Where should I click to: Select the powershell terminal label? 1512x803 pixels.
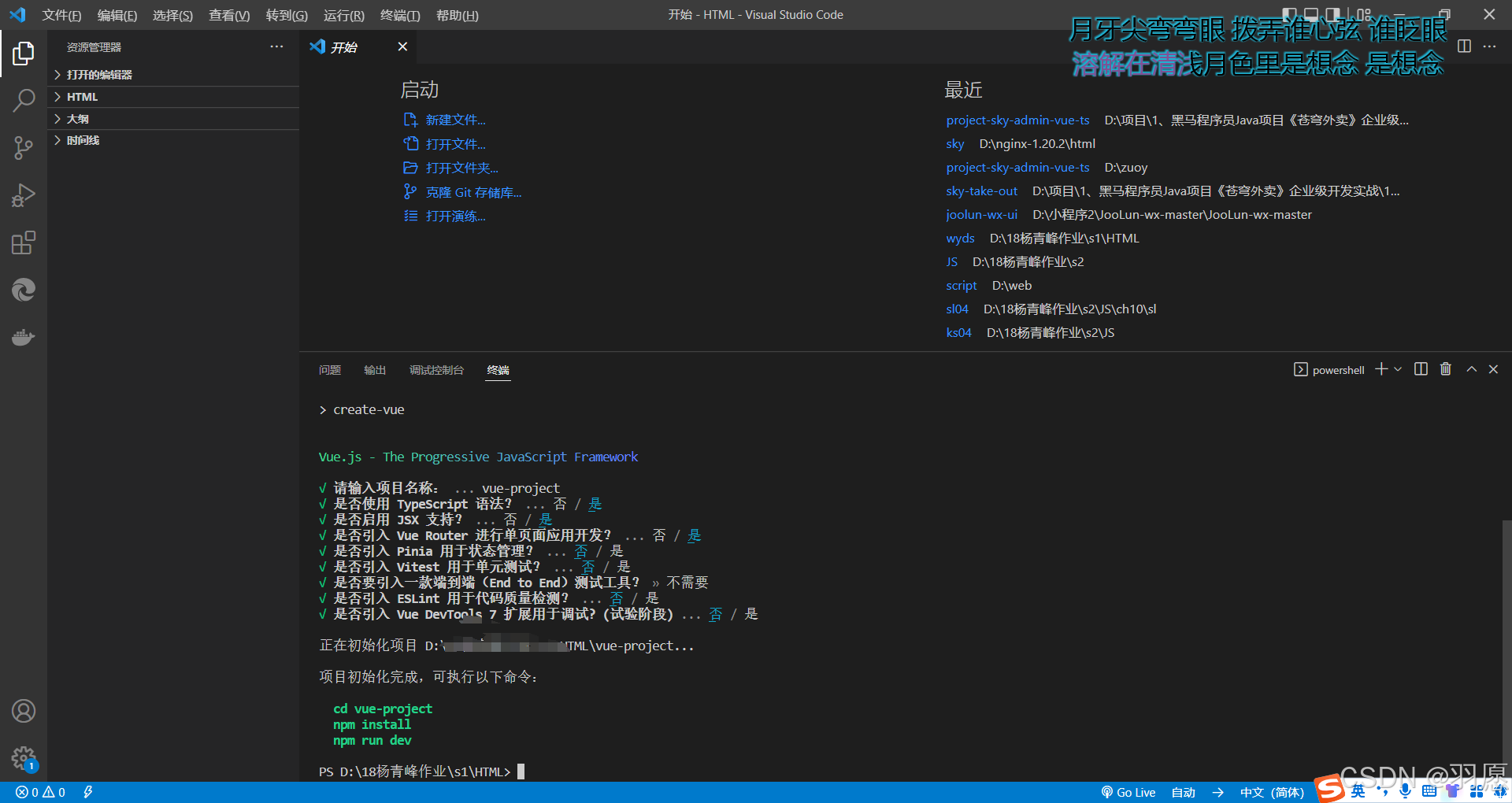tap(1329, 370)
